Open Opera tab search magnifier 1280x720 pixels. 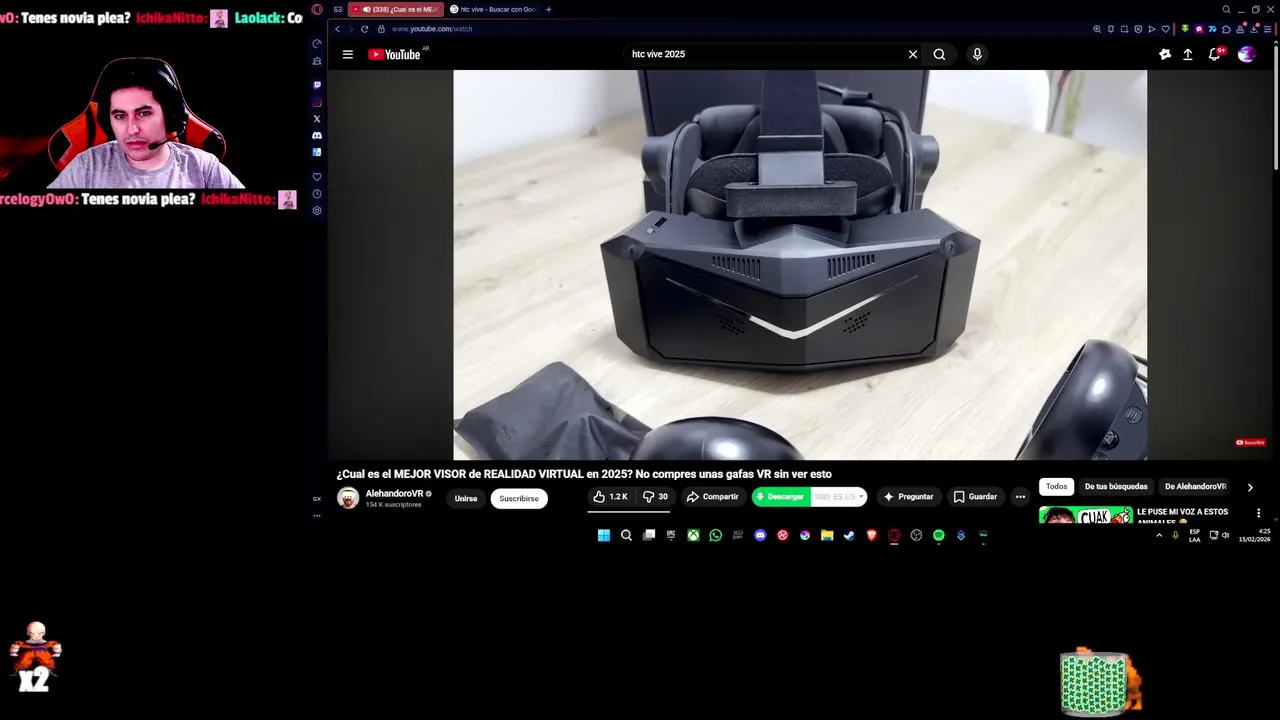tap(1226, 9)
